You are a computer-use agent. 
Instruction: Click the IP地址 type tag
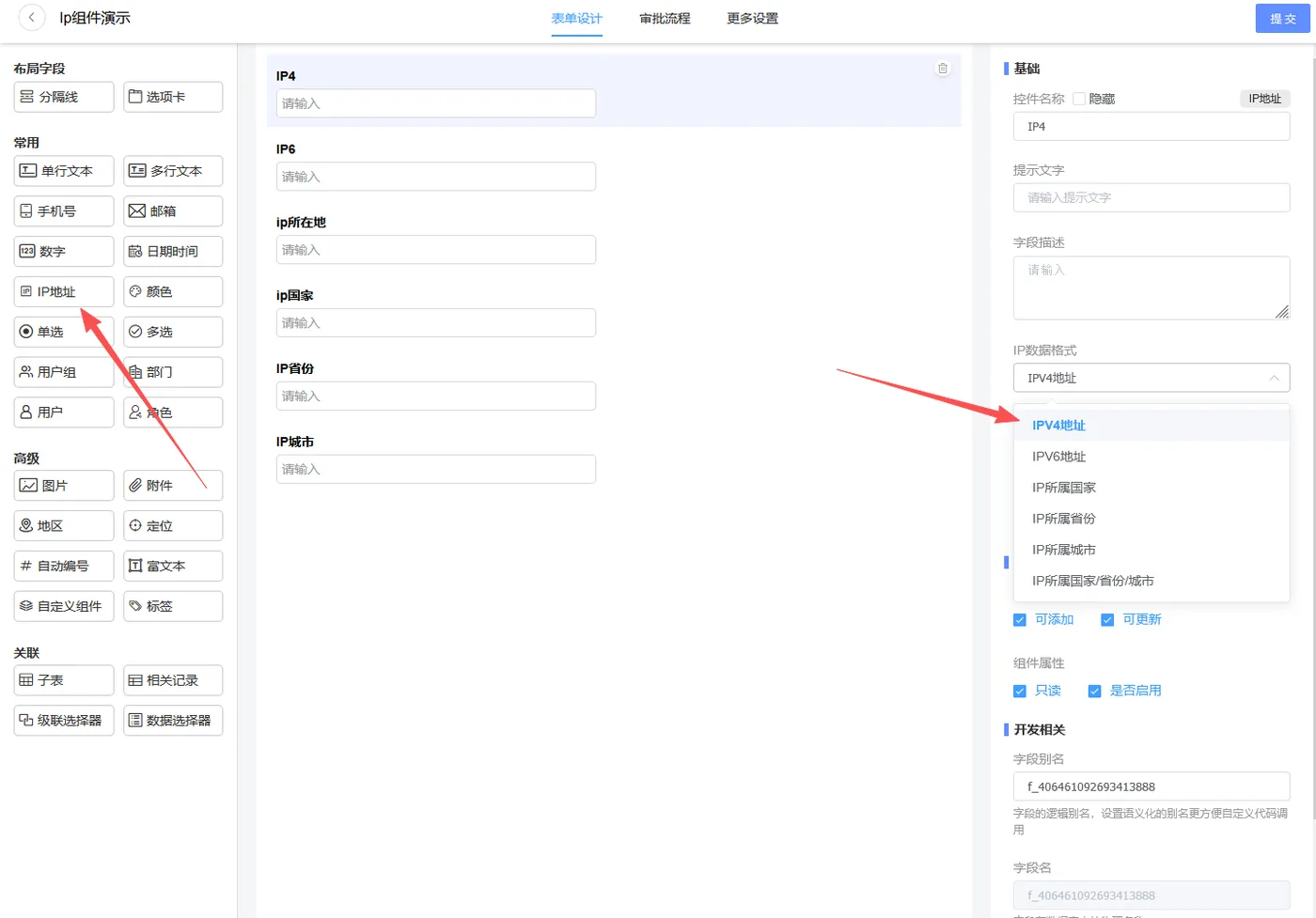[1264, 99]
